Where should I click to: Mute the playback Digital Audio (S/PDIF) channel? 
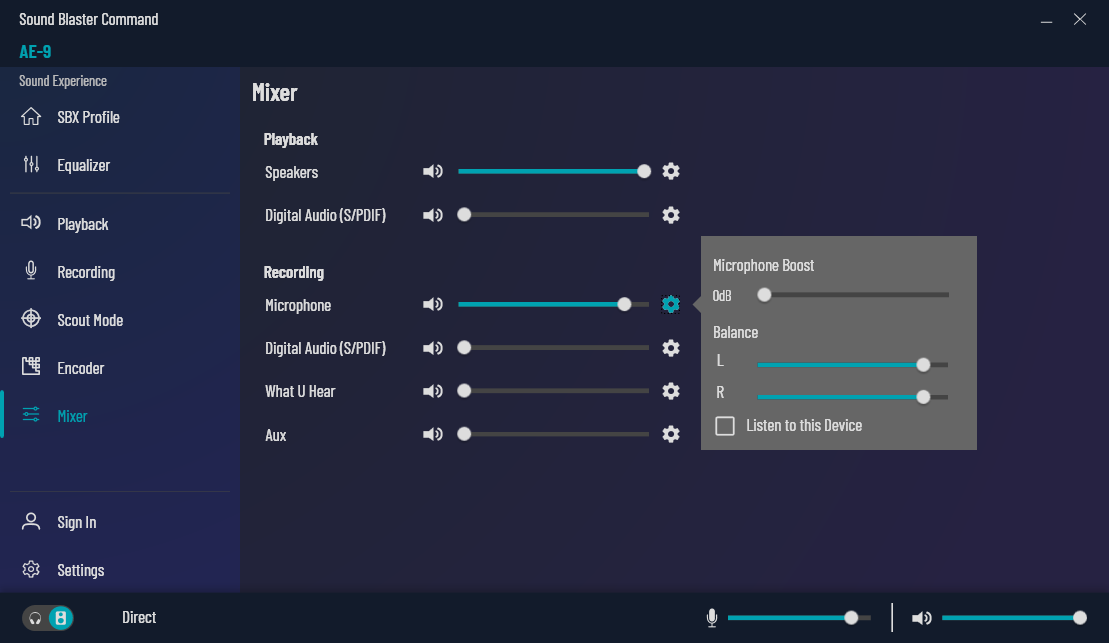click(432, 215)
